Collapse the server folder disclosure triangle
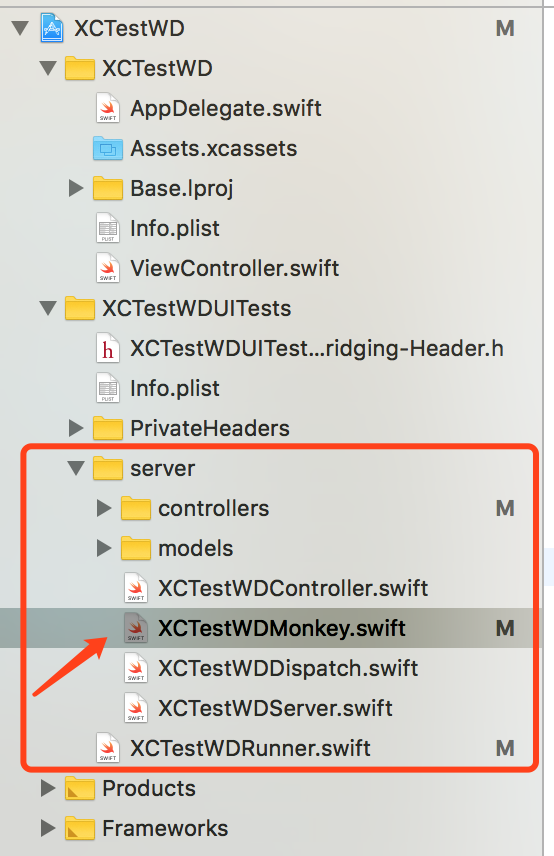The image size is (554, 856). click(76, 468)
